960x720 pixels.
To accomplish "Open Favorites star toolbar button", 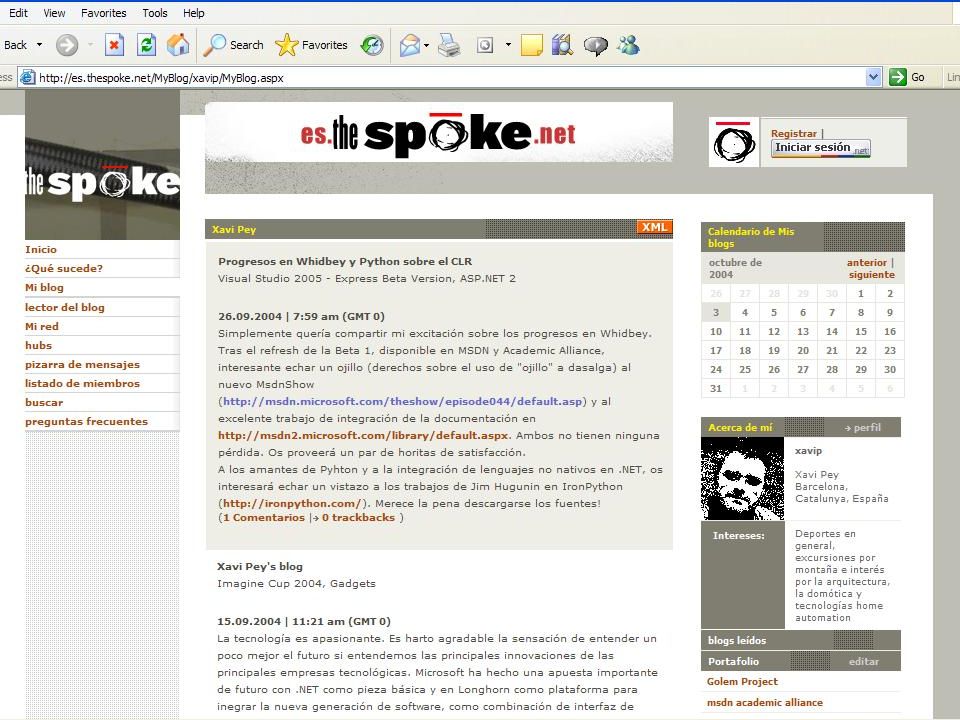I will 312,45.
